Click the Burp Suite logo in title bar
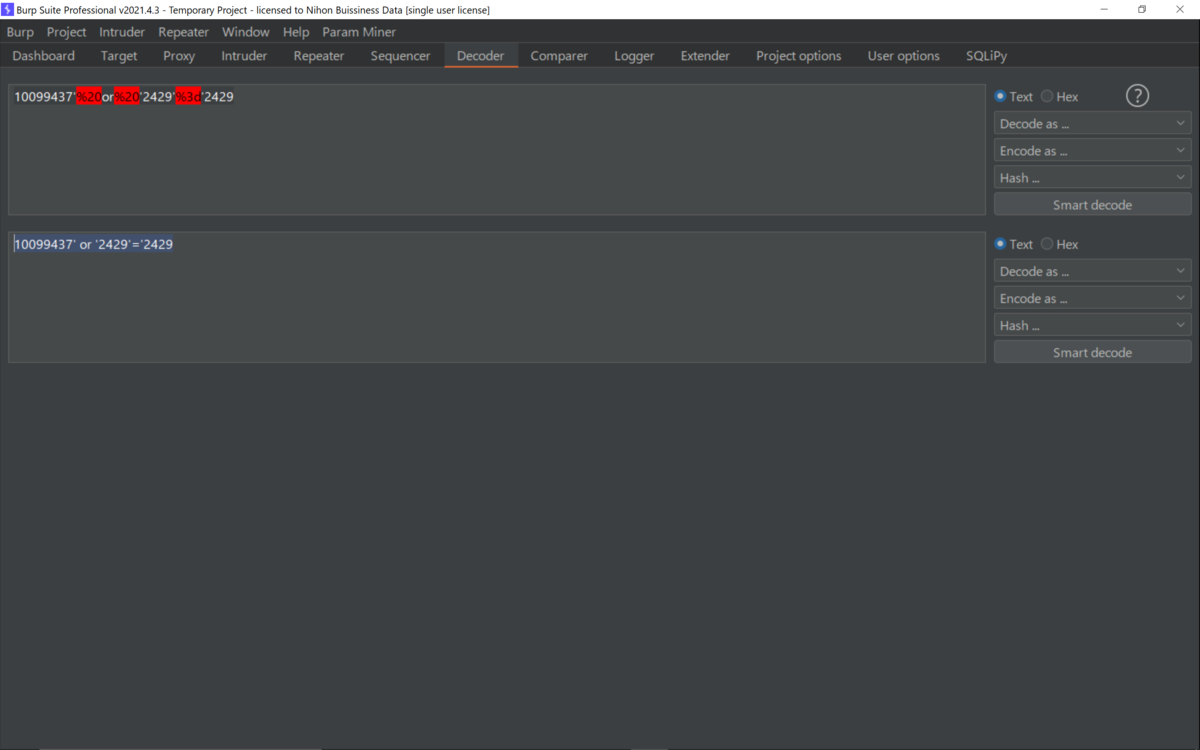The image size is (1200, 750). click(x=8, y=9)
